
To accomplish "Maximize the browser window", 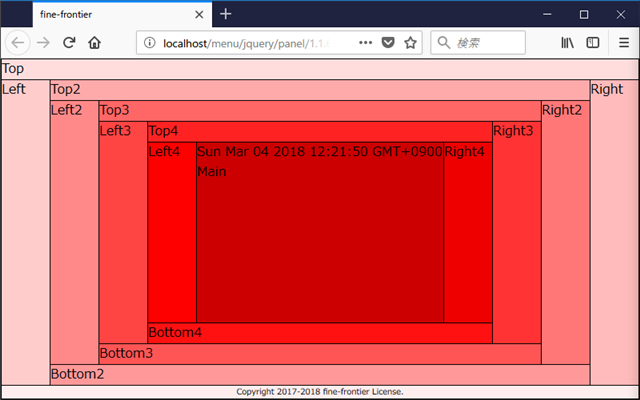I will click(x=584, y=15).
